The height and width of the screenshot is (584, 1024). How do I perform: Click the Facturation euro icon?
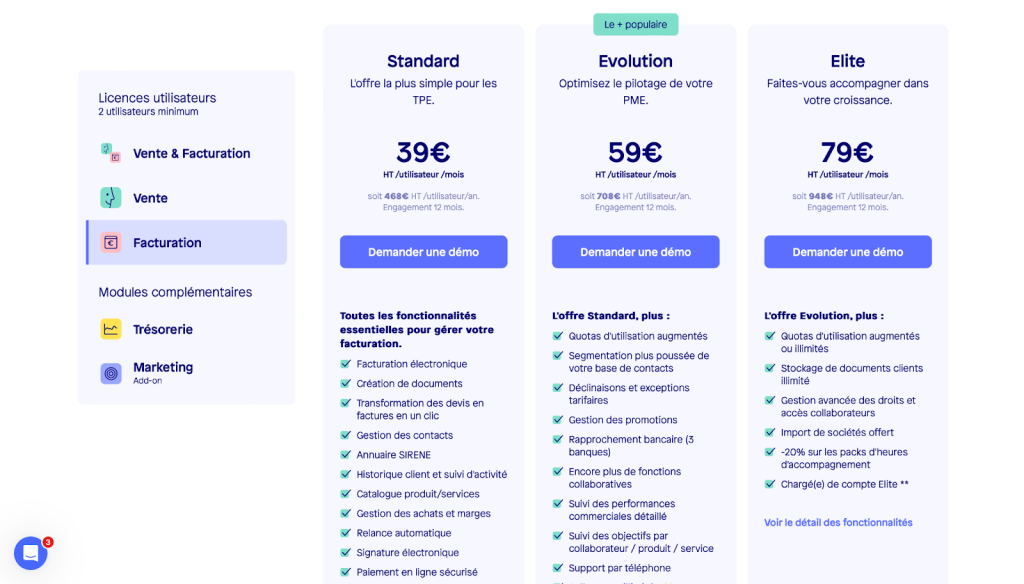[110, 242]
